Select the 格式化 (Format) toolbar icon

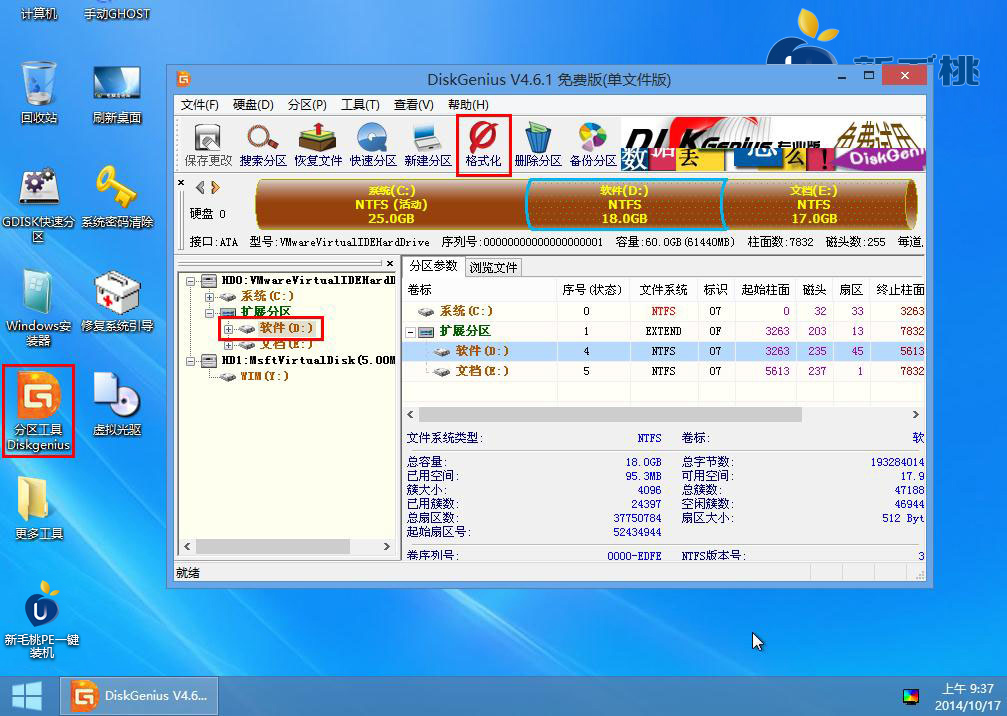click(x=483, y=143)
